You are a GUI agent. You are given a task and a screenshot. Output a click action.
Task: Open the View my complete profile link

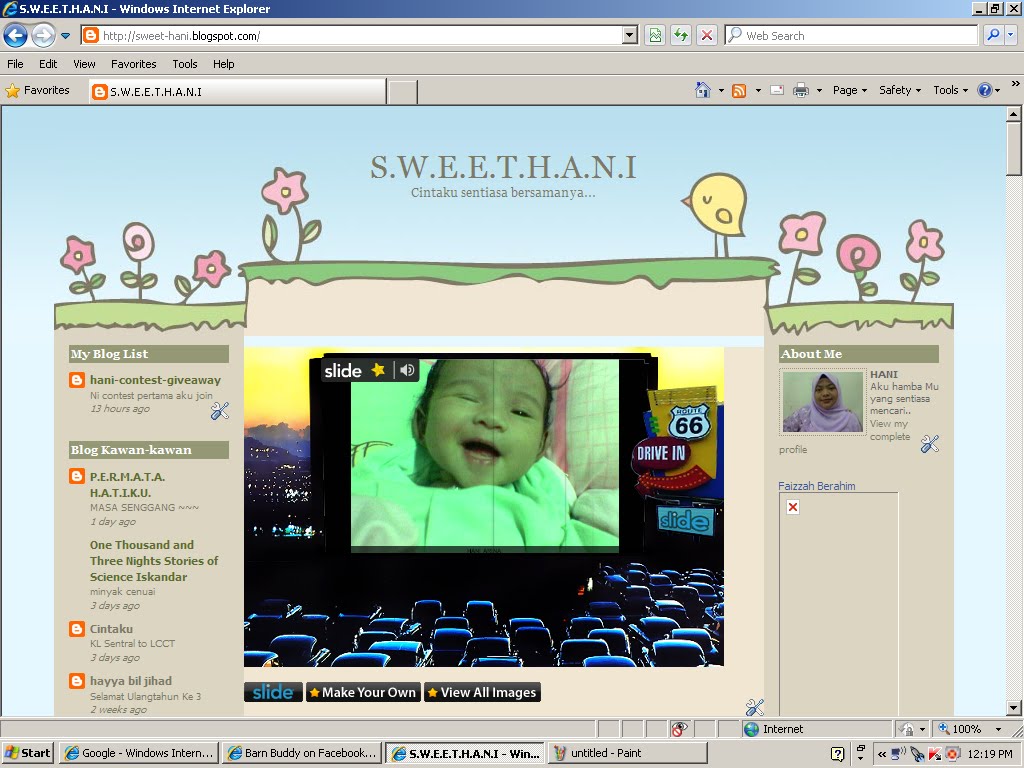pos(890,430)
